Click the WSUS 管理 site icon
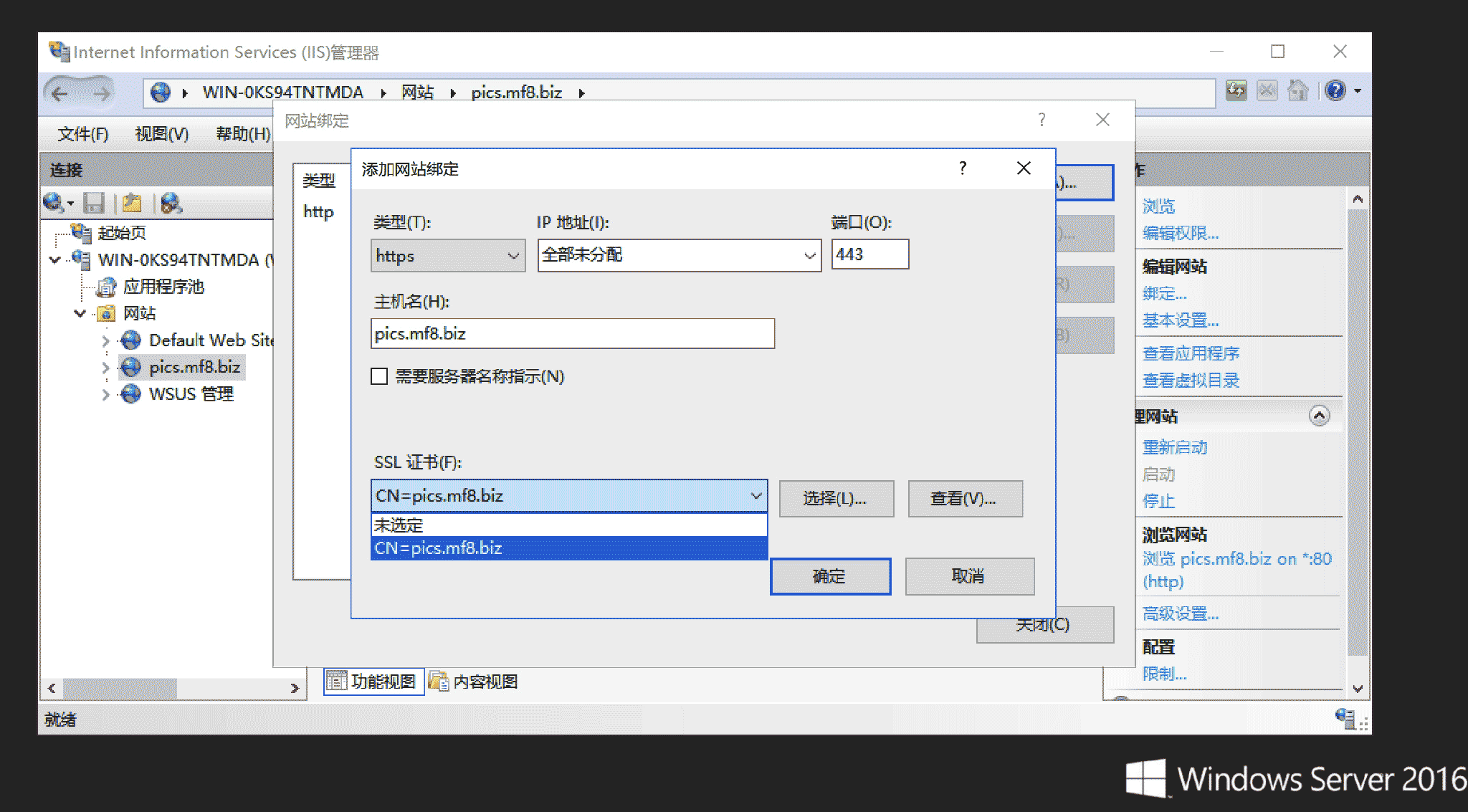Viewport: 1468px width, 812px height. pos(130,394)
